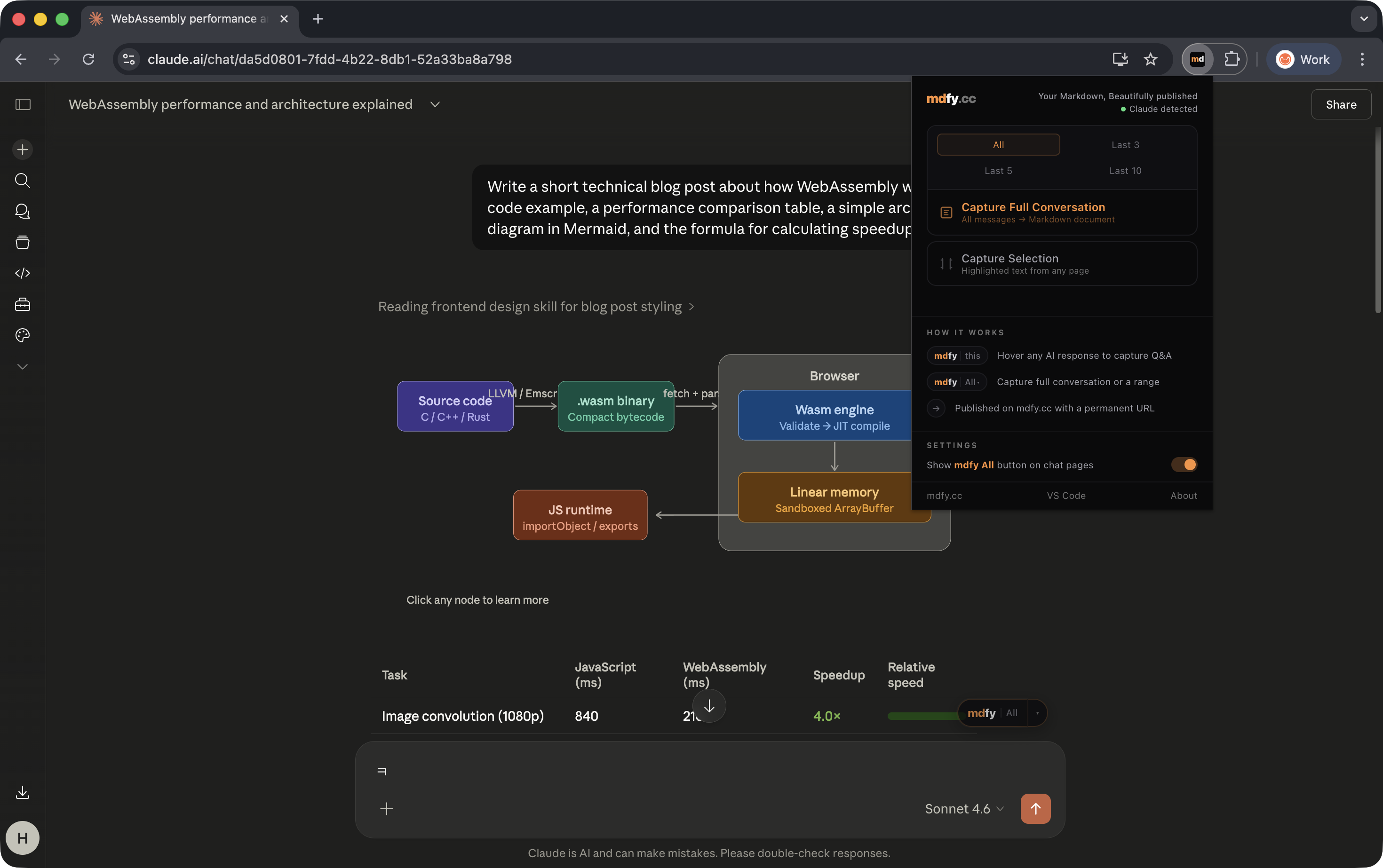Open the projects stack icon in sidebar

pyautogui.click(x=23, y=242)
